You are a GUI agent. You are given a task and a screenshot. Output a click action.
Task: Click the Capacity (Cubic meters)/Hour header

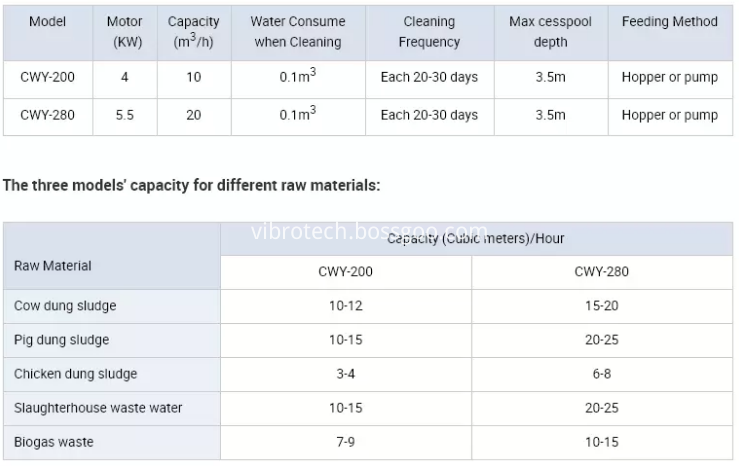[x=475, y=239]
